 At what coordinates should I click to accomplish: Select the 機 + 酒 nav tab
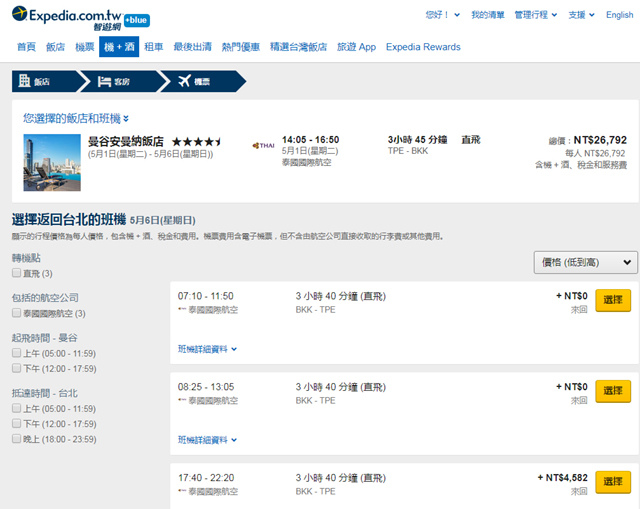point(119,47)
